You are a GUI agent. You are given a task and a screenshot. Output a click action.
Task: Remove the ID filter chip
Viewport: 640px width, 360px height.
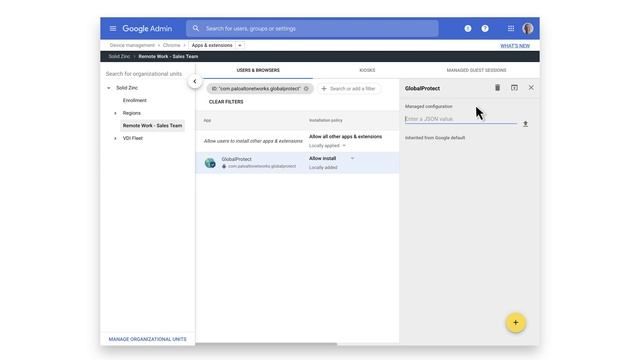pos(306,89)
